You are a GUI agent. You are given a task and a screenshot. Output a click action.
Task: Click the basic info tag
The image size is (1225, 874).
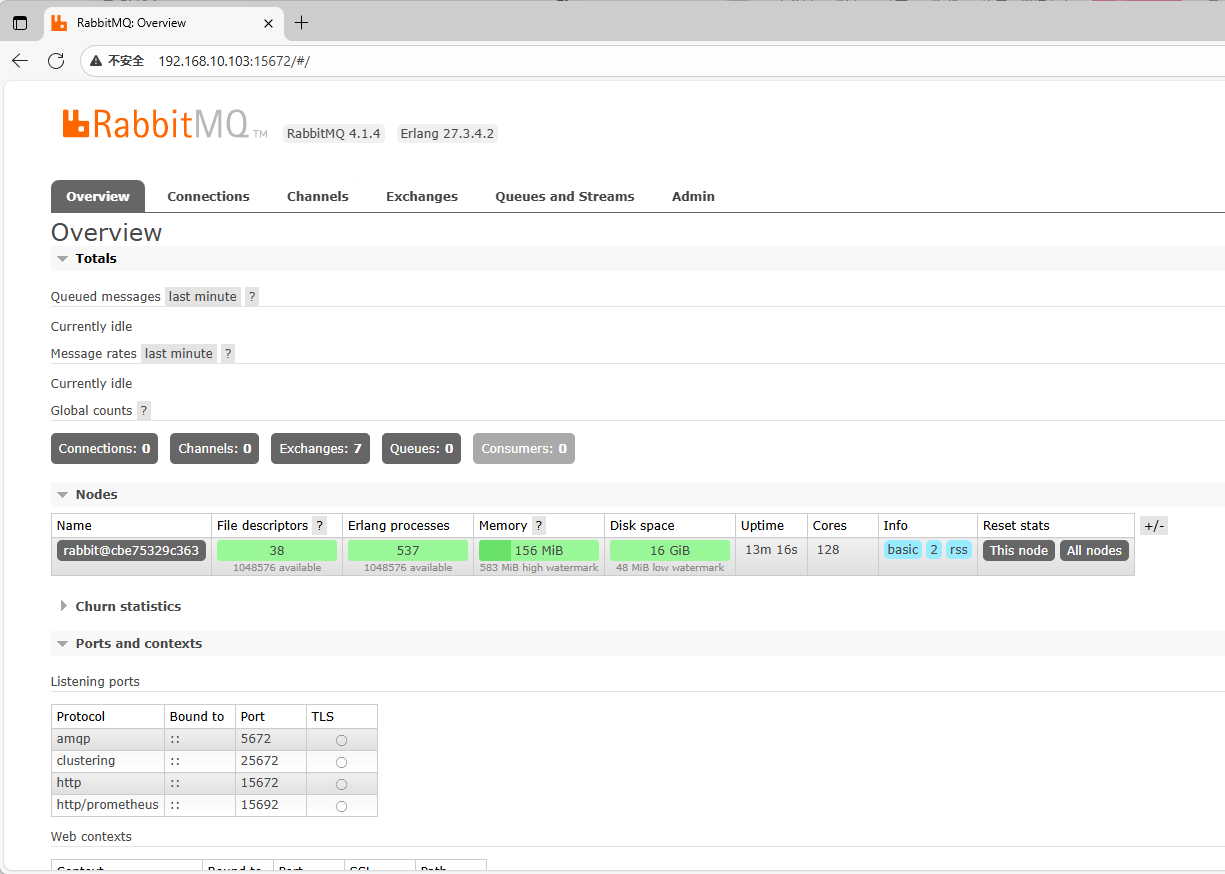(x=902, y=550)
